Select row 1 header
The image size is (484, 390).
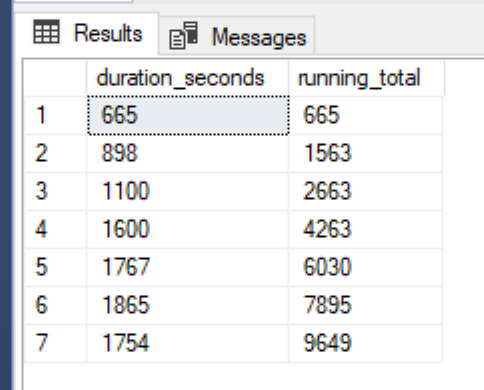(x=55, y=115)
